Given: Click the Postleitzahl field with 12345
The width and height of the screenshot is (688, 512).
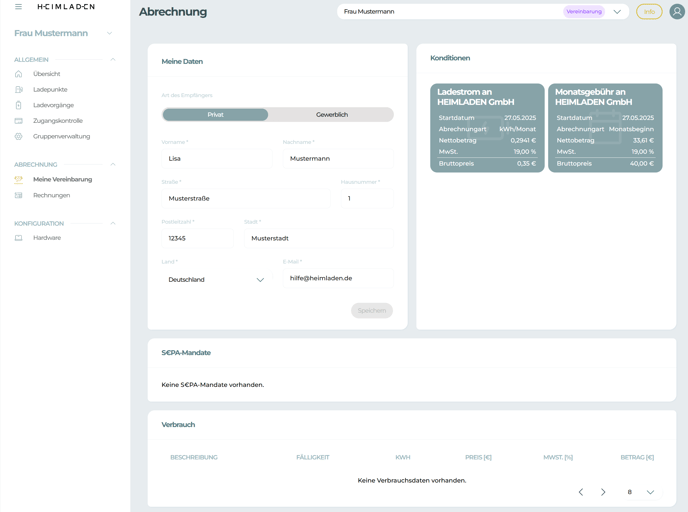Looking at the screenshot, I should coord(197,238).
